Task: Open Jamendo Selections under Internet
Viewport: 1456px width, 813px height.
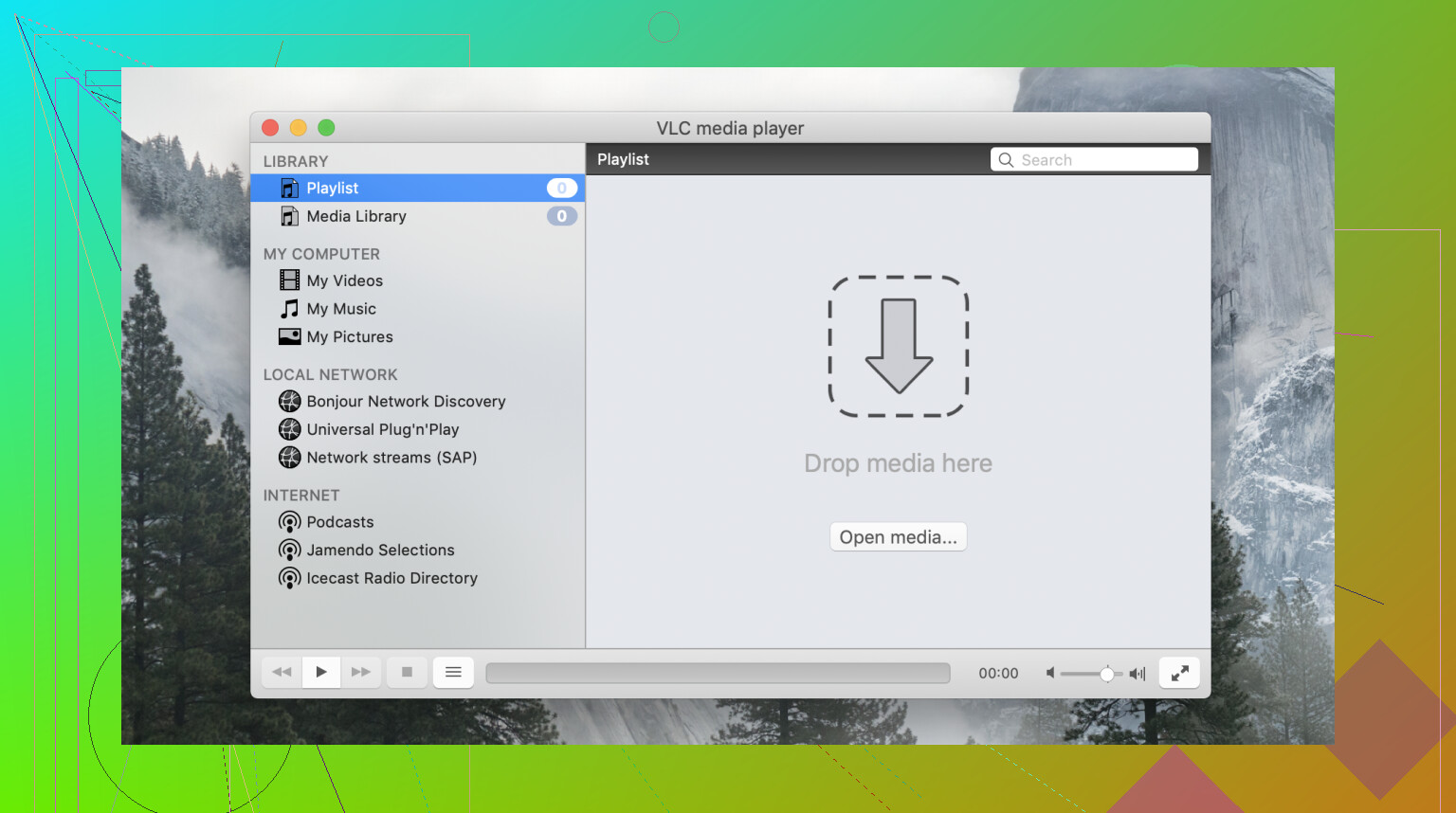Action: point(418,551)
